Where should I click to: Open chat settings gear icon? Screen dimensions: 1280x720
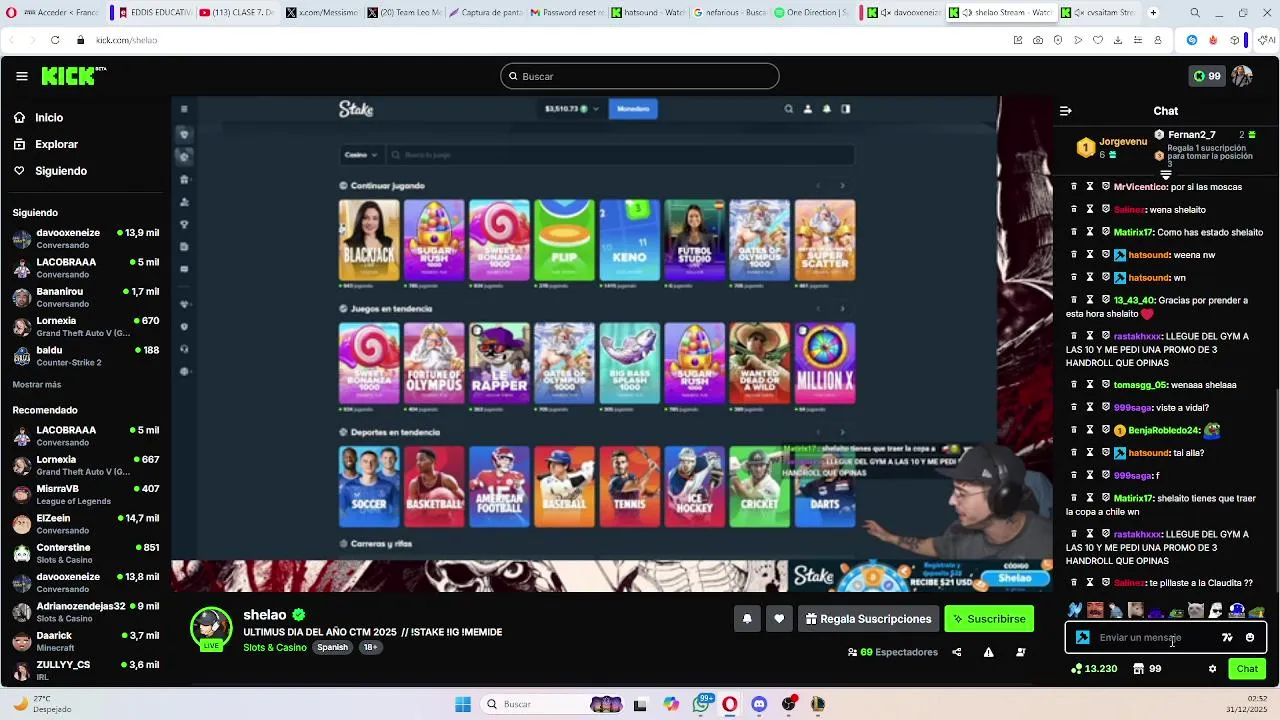click(1212, 669)
